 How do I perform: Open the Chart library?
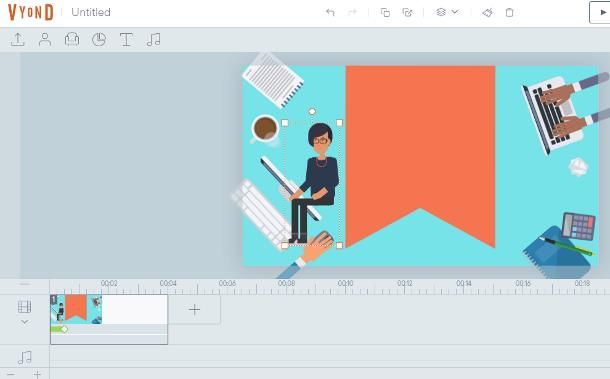pos(99,39)
